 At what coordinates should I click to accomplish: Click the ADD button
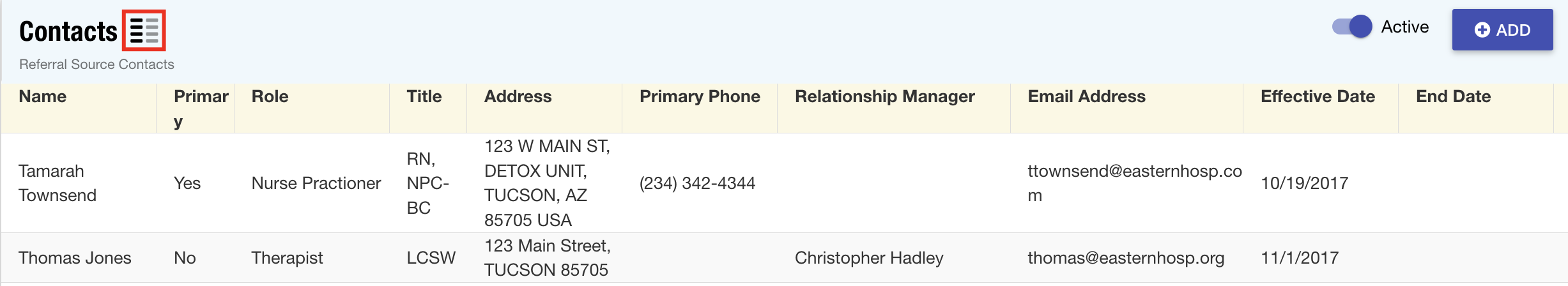1502,30
